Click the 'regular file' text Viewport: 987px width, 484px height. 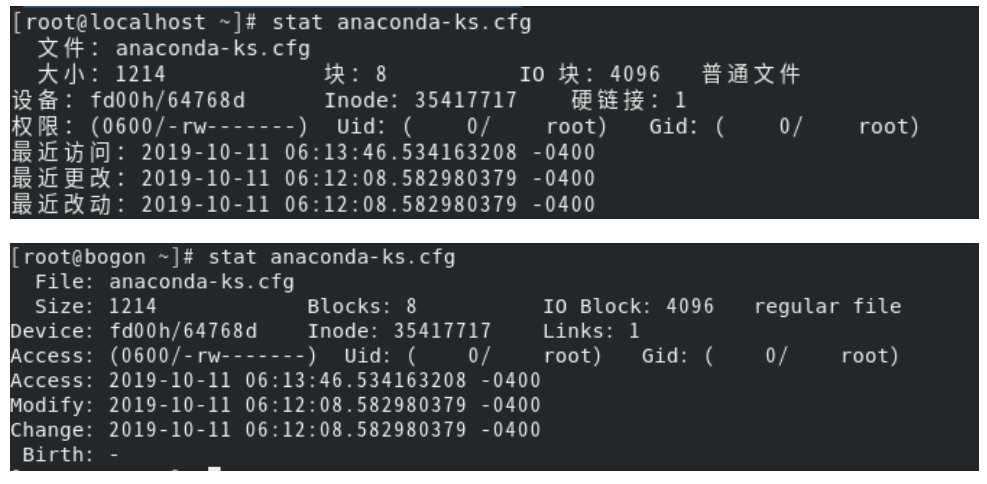click(828, 306)
